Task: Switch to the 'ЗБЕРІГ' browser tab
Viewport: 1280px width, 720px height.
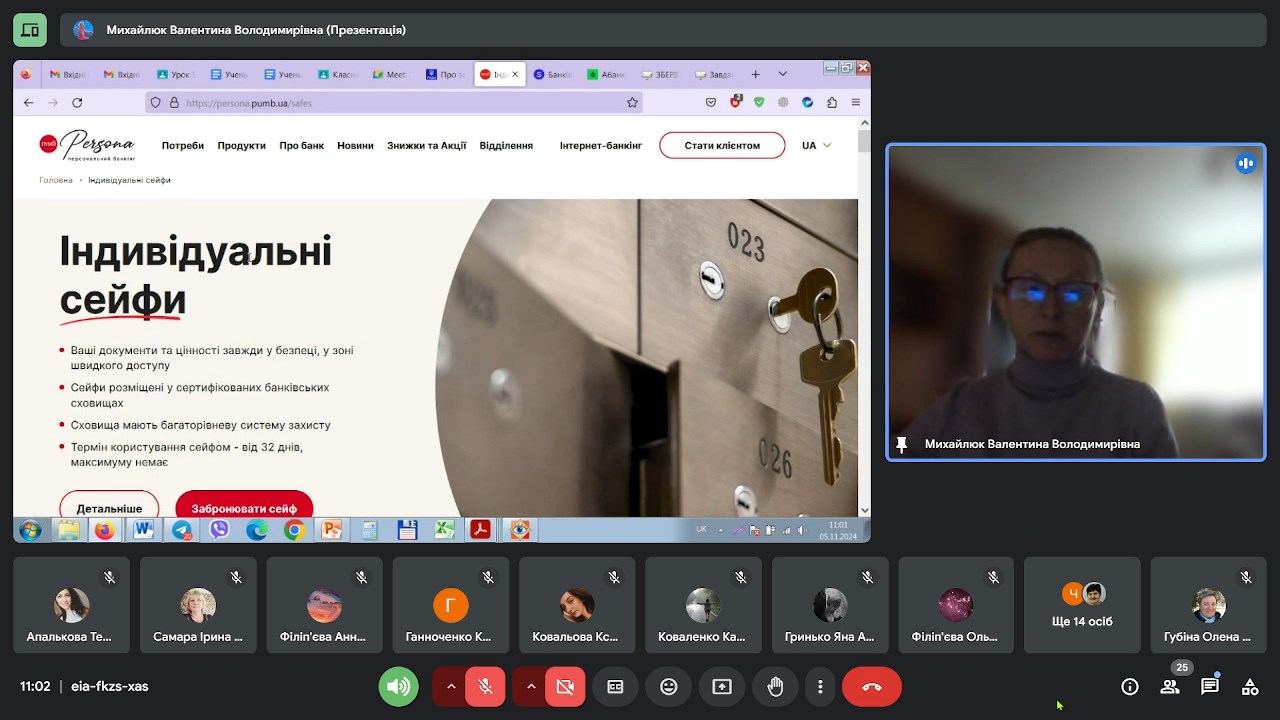Action: coord(660,74)
